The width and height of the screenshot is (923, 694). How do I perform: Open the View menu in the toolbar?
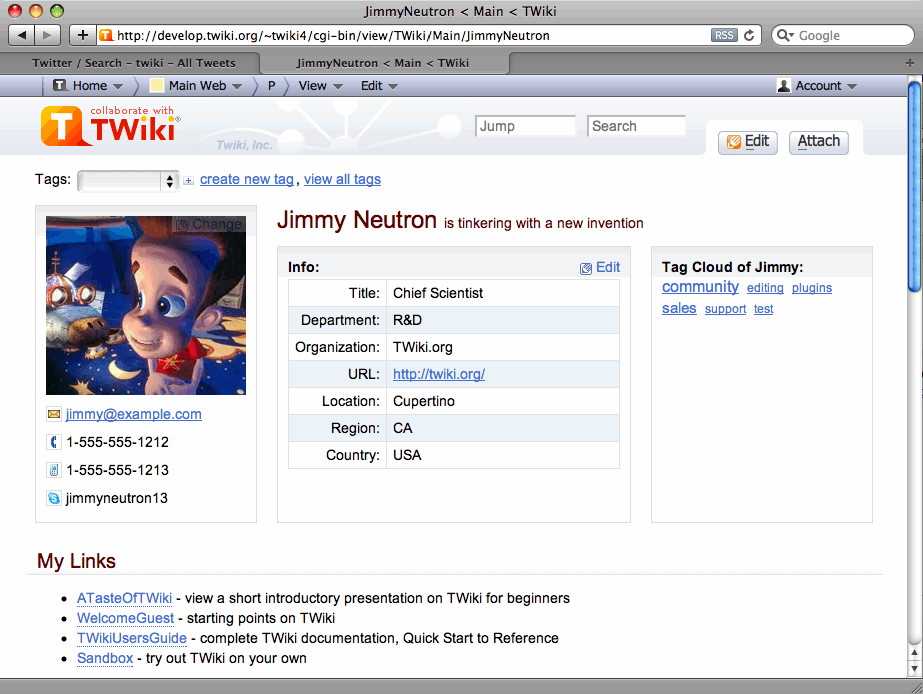click(320, 86)
